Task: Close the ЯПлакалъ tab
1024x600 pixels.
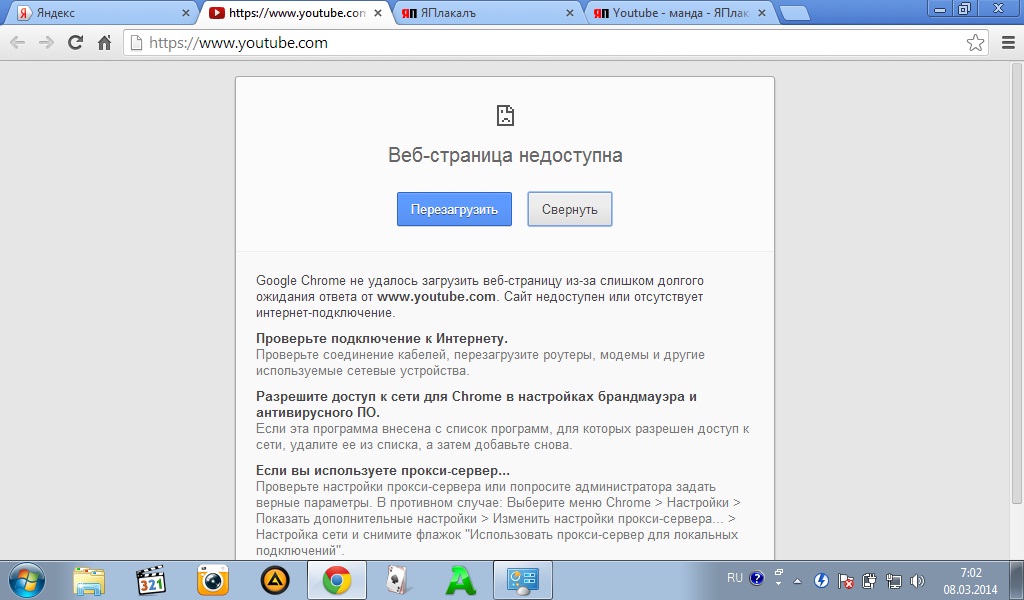Action: 569,13
